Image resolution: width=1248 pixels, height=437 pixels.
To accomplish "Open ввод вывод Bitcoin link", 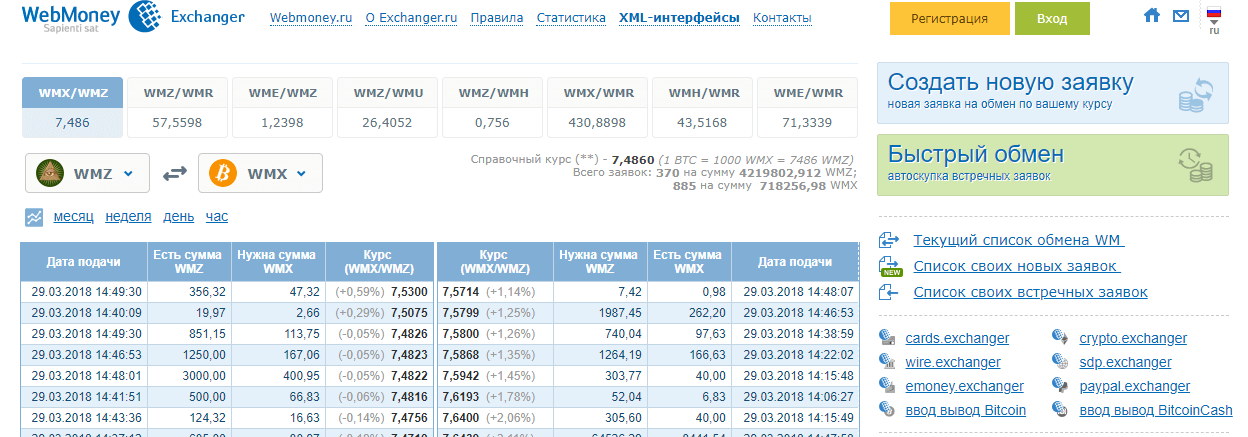I will (x=965, y=410).
